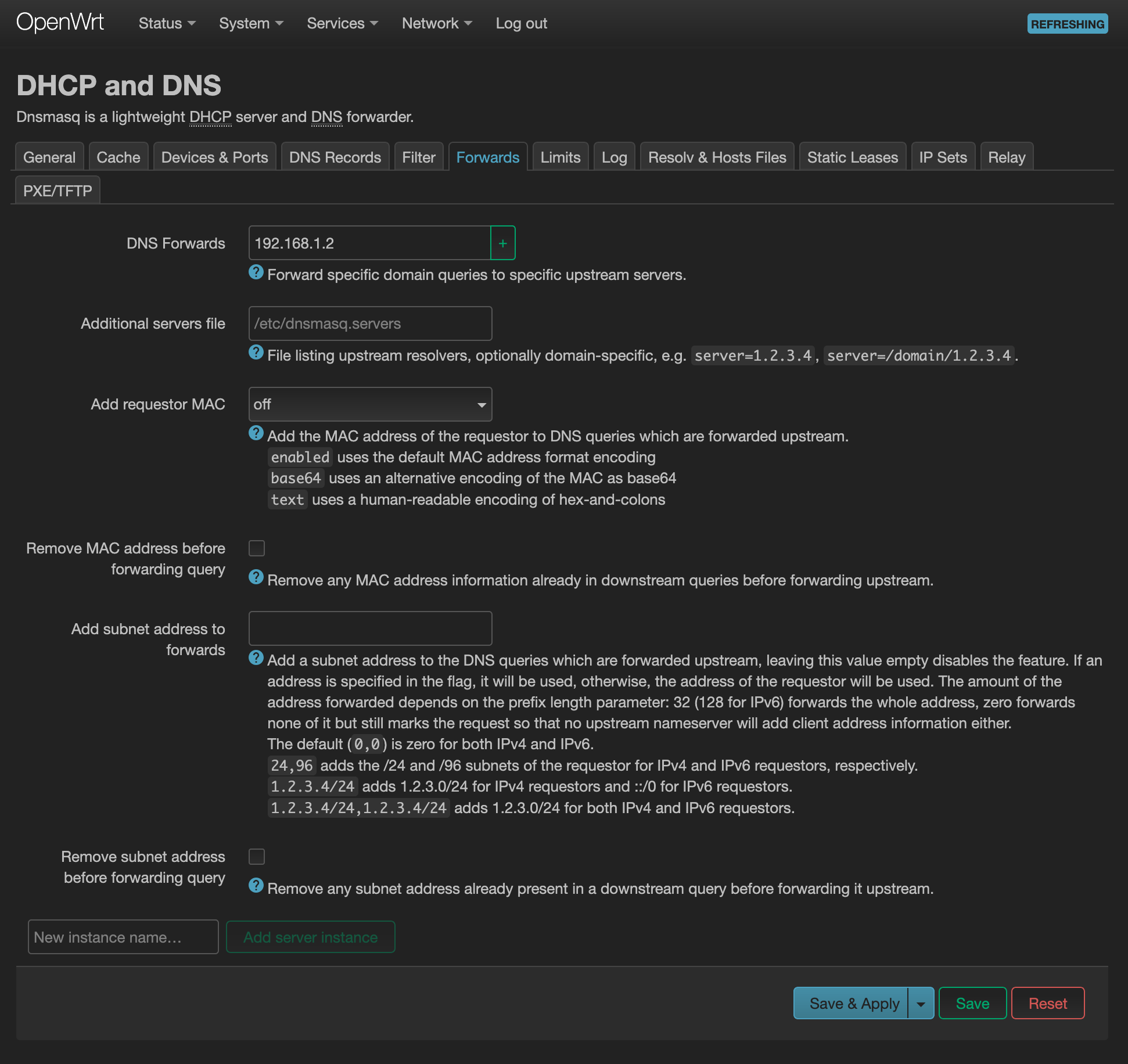The height and width of the screenshot is (1064, 1128).
Task: Click the DNS abbreviation in description
Action: coord(326,117)
